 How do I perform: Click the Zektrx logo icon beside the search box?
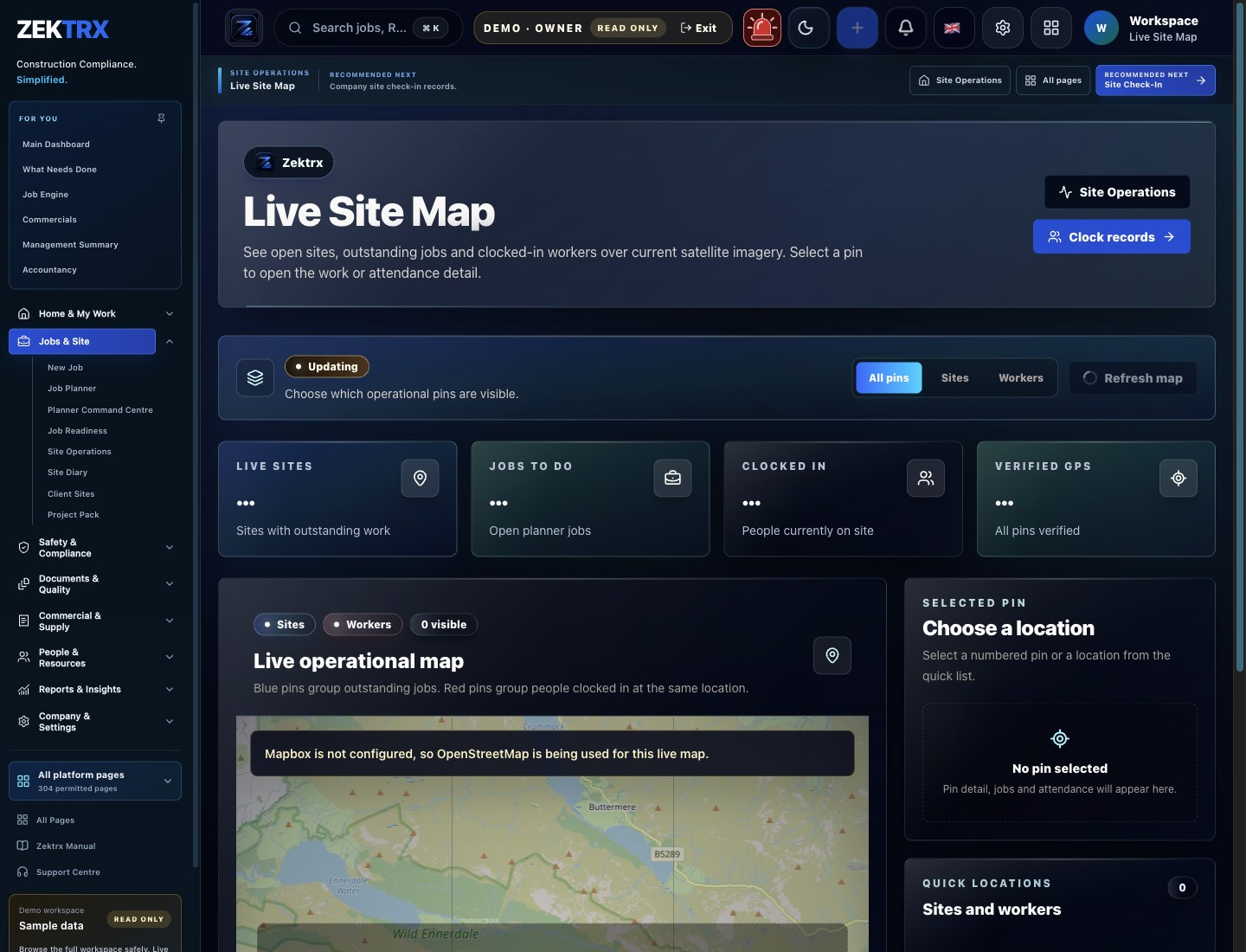coord(244,28)
